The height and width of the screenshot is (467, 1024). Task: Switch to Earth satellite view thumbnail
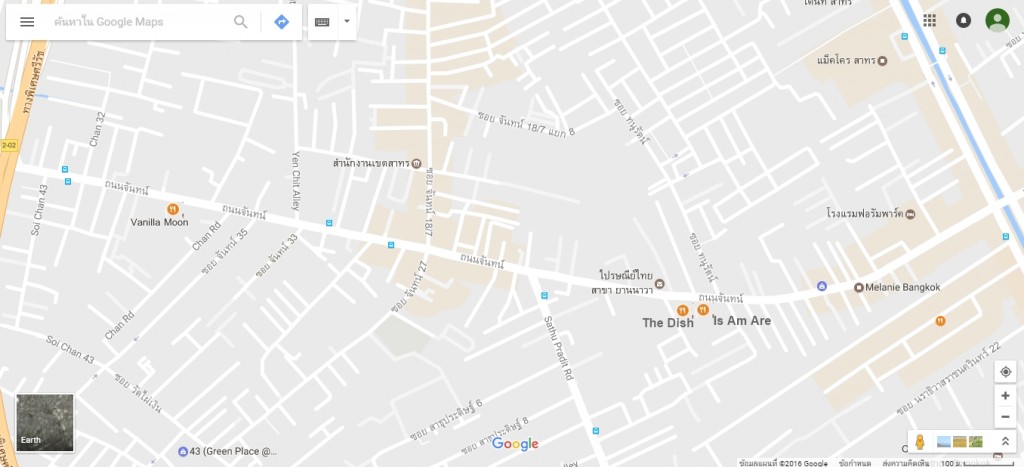tap(45, 422)
